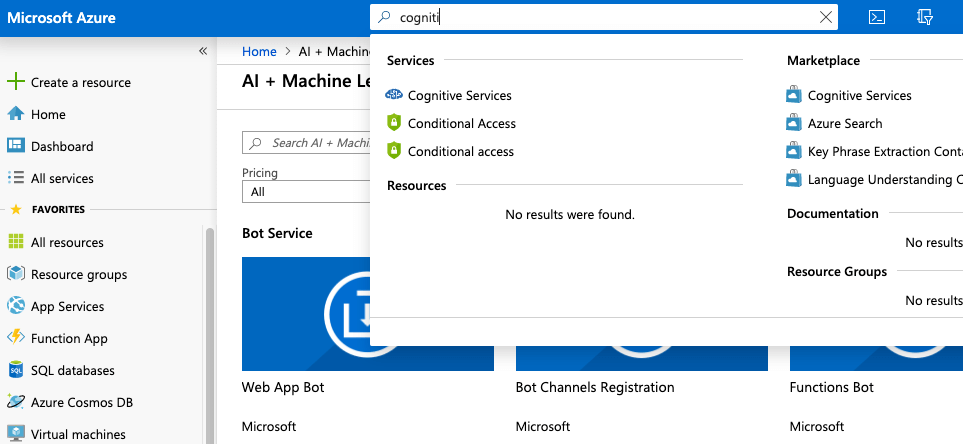This screenshot has height=444, width=963.
Task: Select the first Conditional Access service result
Action: [461, 124]
